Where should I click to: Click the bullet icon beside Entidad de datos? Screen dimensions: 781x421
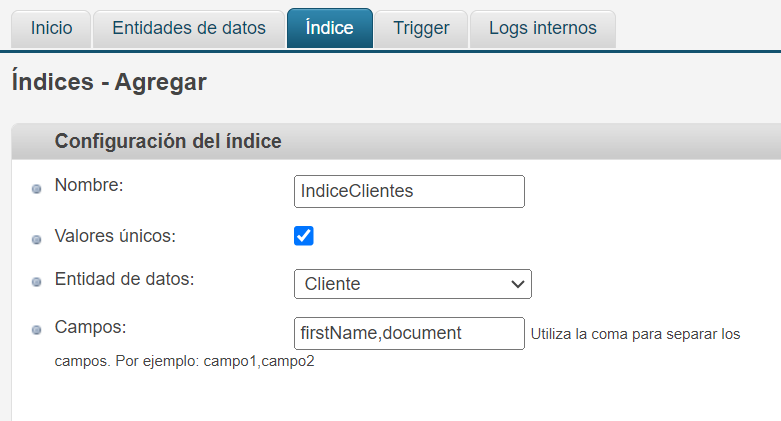pos(37,282)
